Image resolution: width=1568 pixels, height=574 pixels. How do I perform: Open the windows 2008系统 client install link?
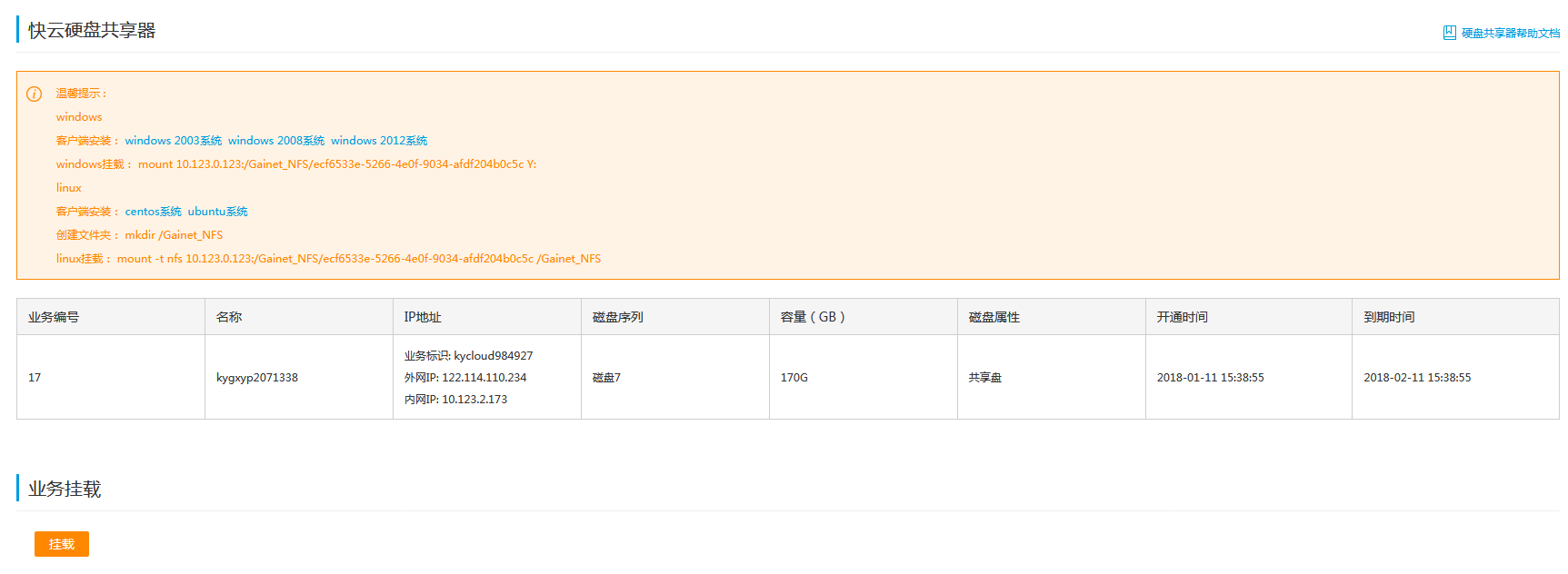pyautogui.click(x=275, y=141)
